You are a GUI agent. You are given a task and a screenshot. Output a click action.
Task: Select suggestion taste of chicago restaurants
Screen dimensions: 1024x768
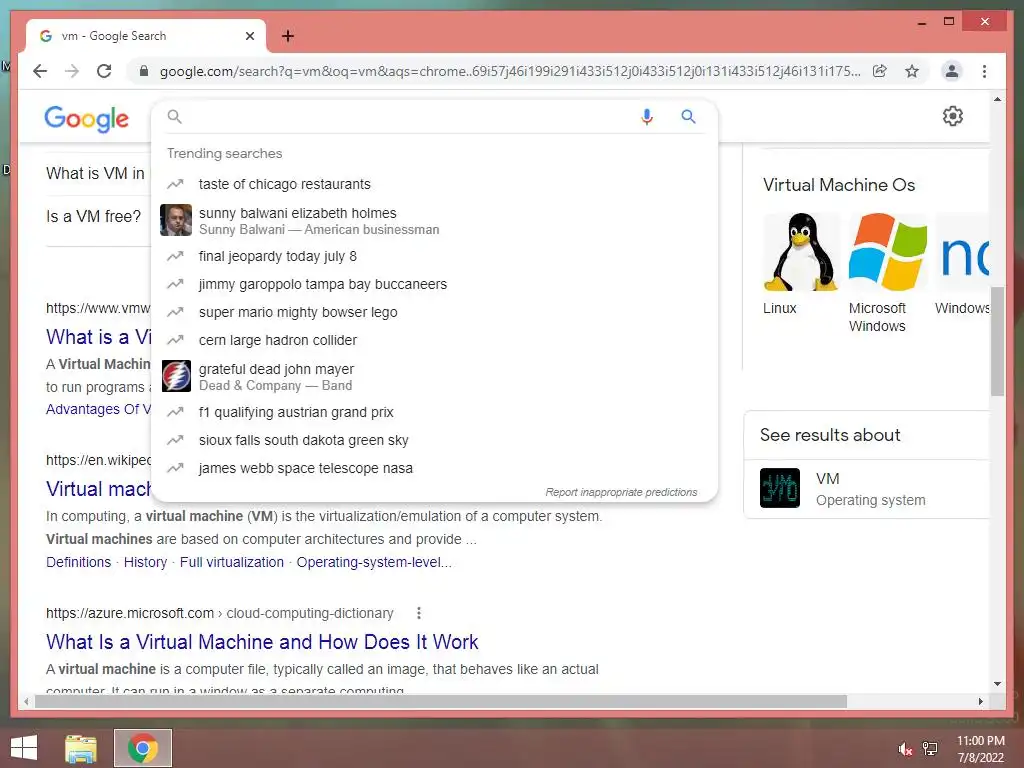(434, 184)
